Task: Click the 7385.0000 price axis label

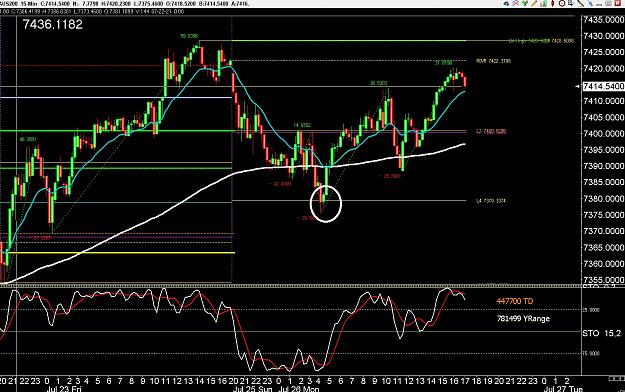Action: coord(603,182)
